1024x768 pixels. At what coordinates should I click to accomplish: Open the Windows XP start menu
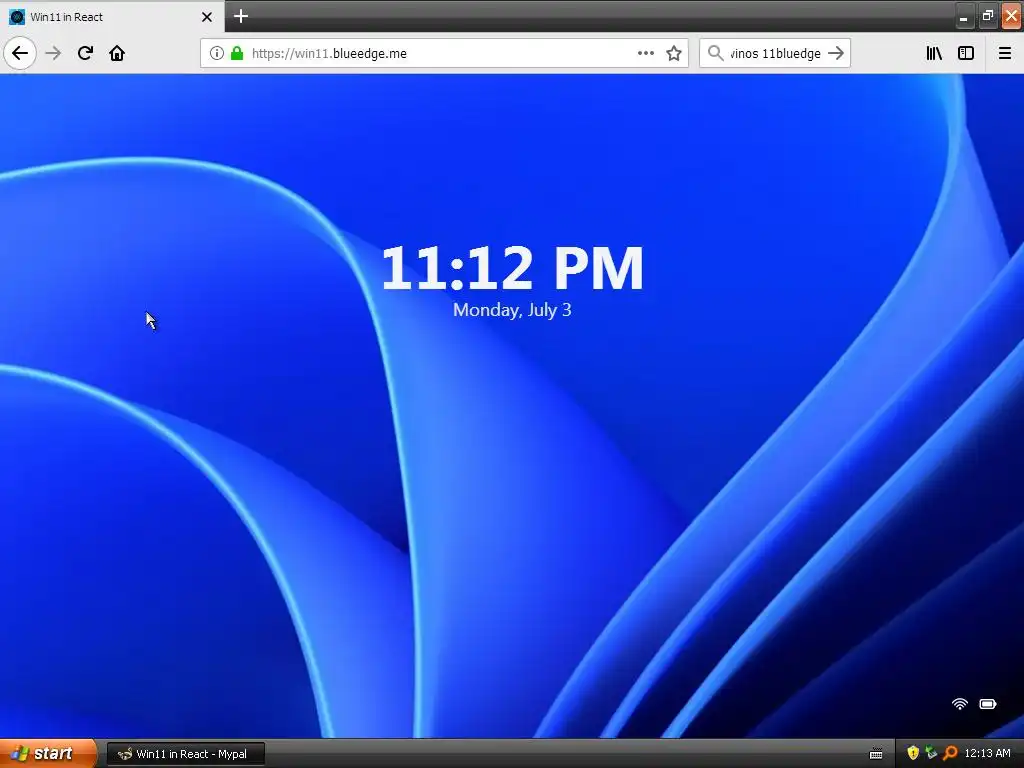[x=48, y=753]
